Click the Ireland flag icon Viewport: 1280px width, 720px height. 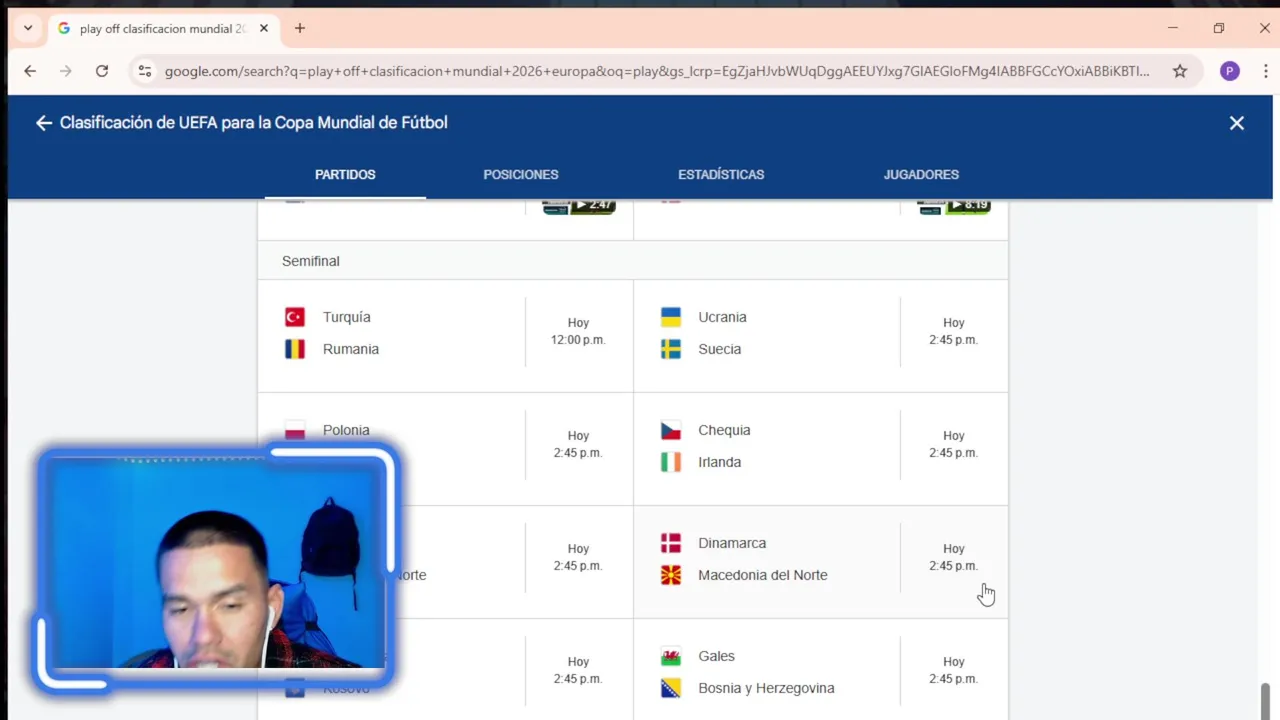(x=671, y=462)
